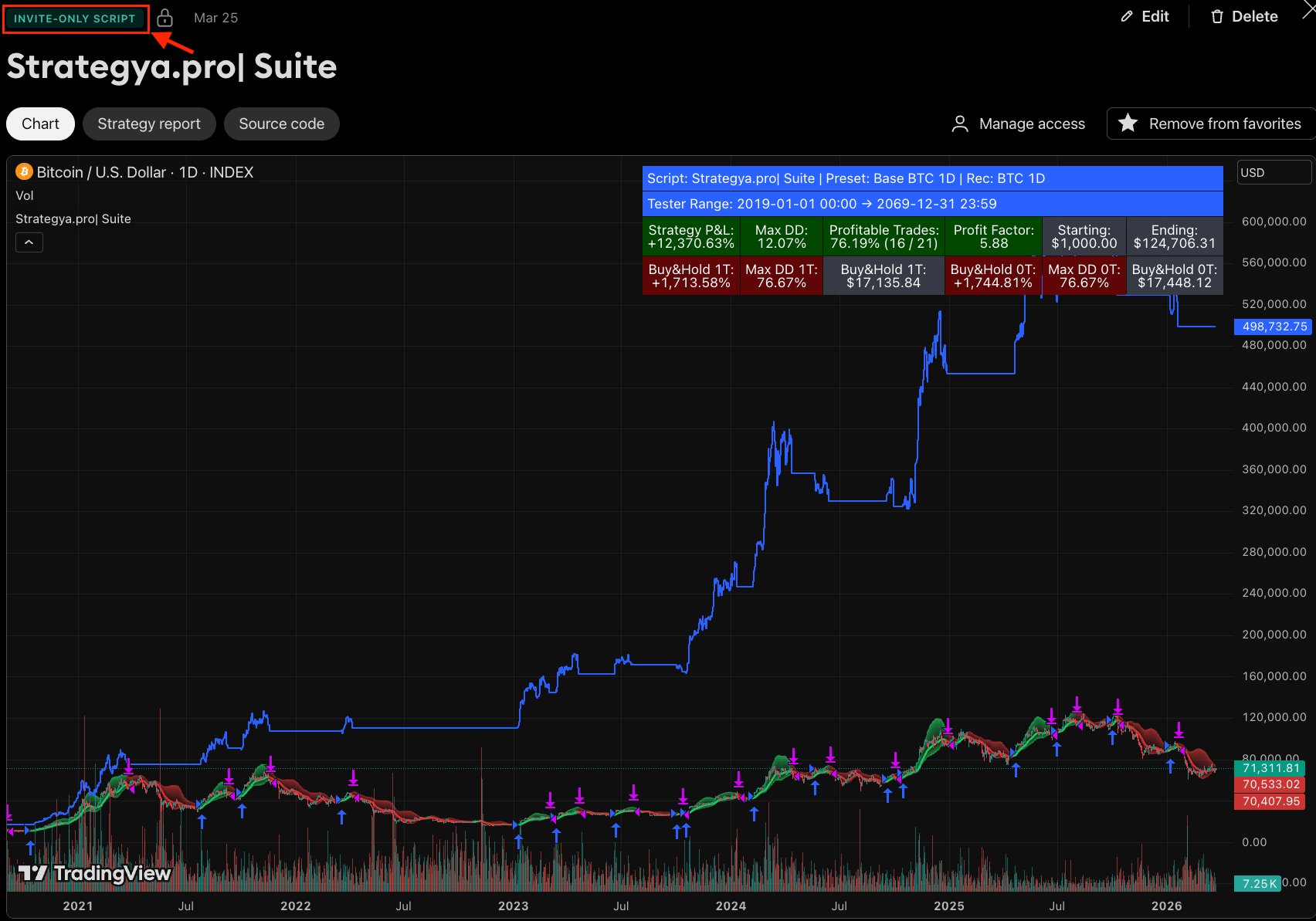Click the Bitcoin symbol logo
The height and width of the screenshot is (921, 1316).
24,171
